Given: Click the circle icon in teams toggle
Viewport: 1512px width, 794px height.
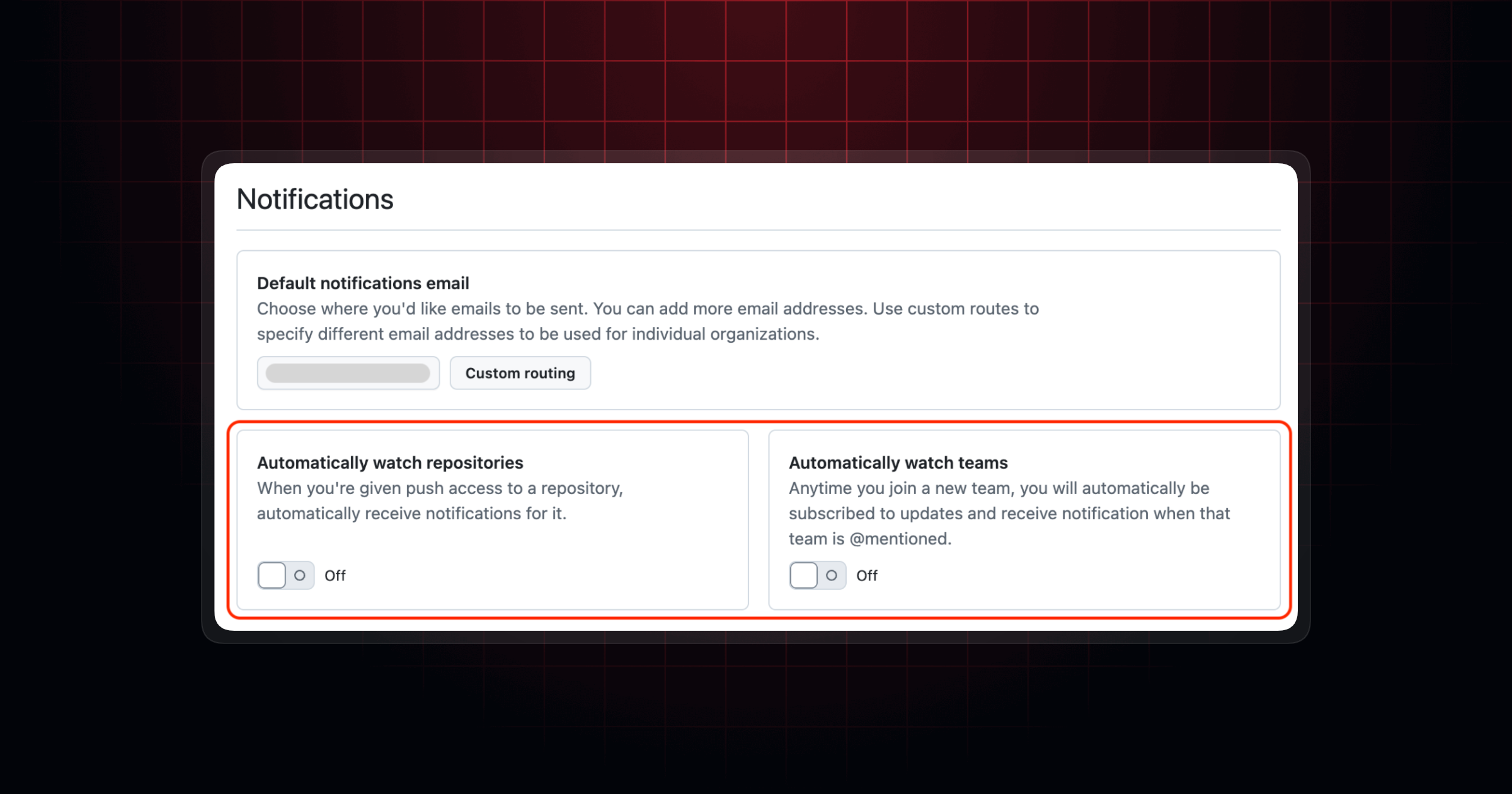Looking at the screenshot, I should pos(832,575).
